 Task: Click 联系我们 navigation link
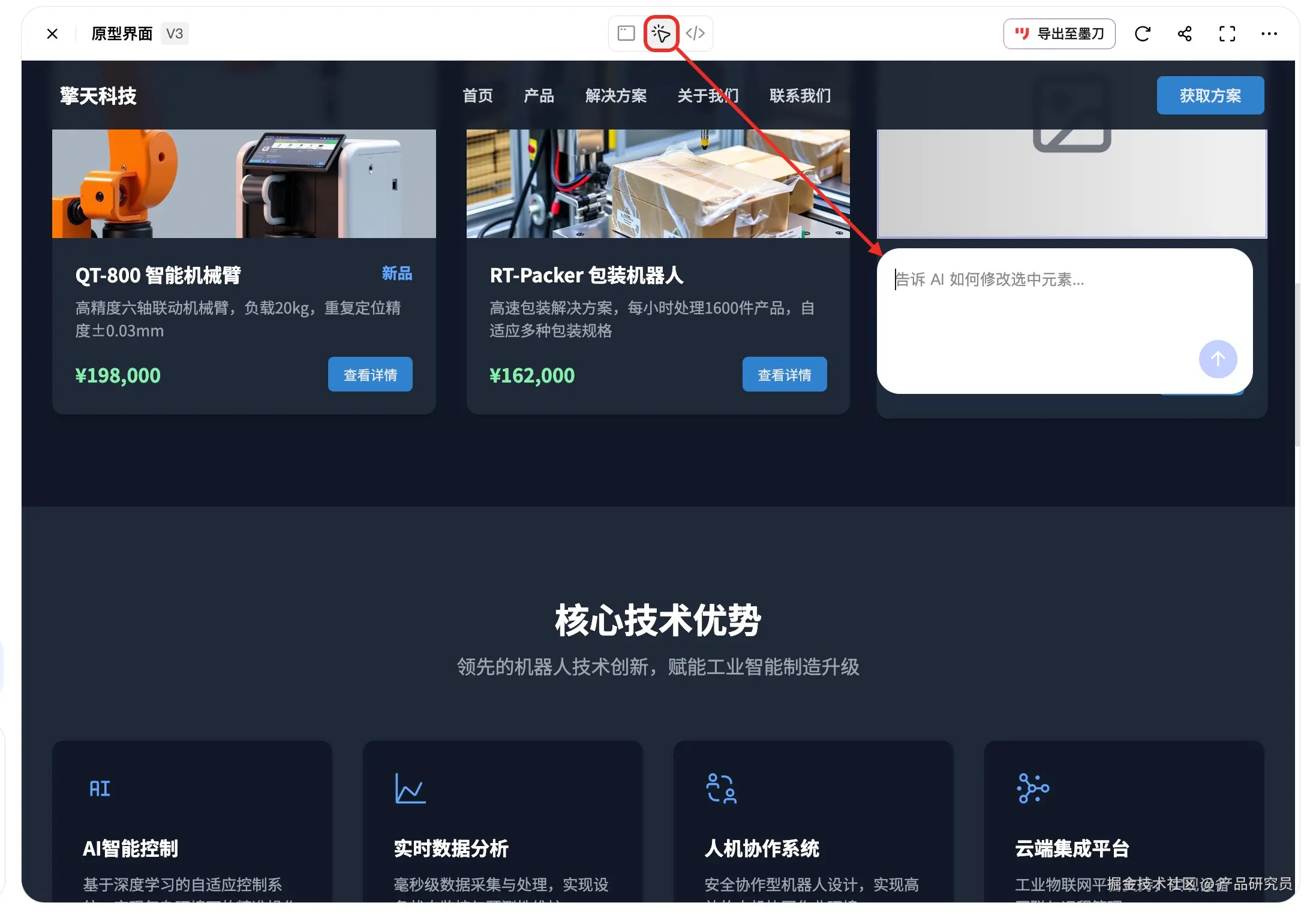pyautogui.click(x=800, y=96)
